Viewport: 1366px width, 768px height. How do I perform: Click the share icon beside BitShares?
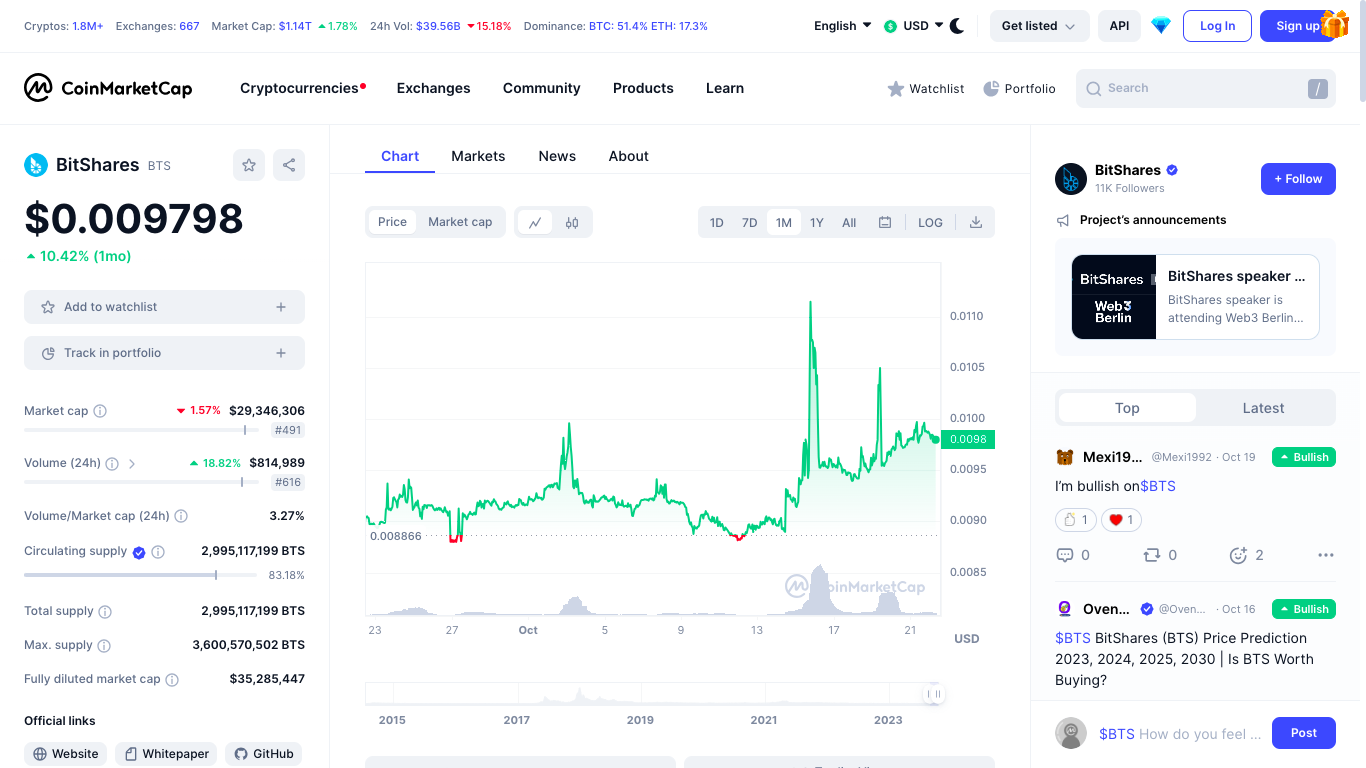pos(289,165)
